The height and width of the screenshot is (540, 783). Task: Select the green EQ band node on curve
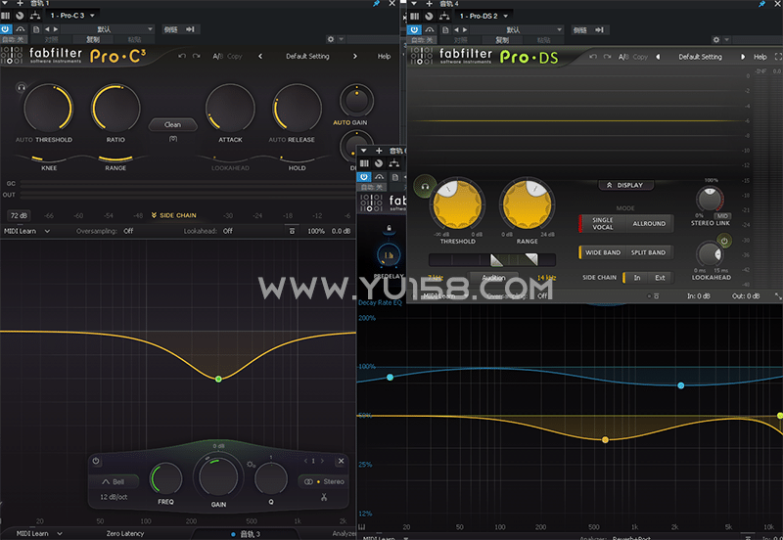point(218,379)
